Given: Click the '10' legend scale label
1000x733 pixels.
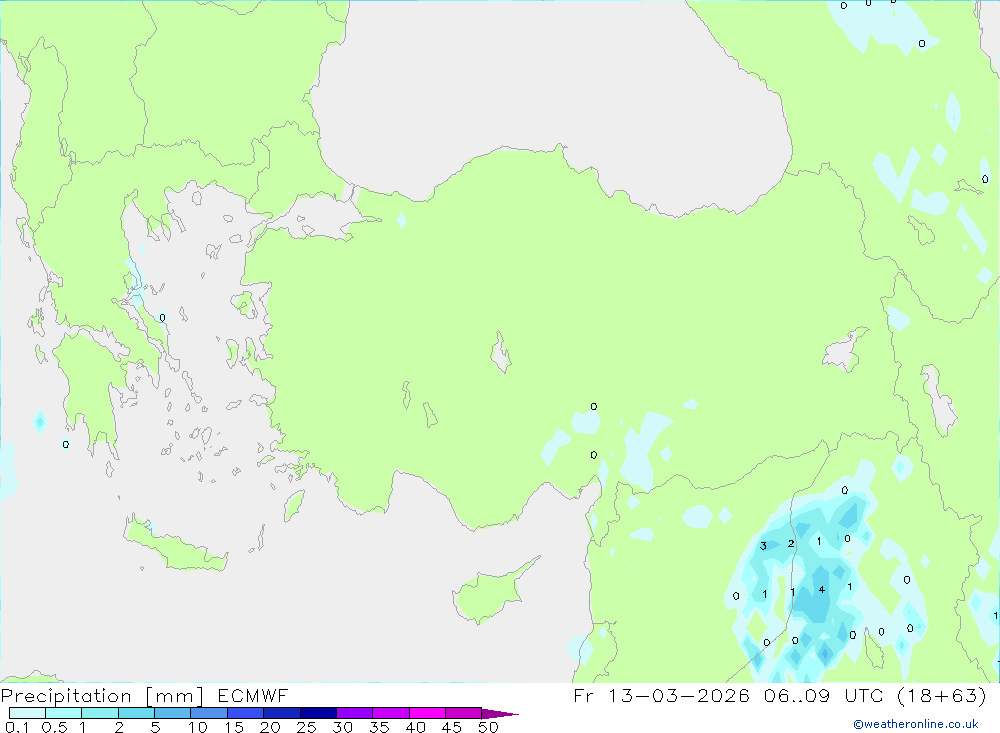Looking at the screenshot, I should tap(198, 727).
